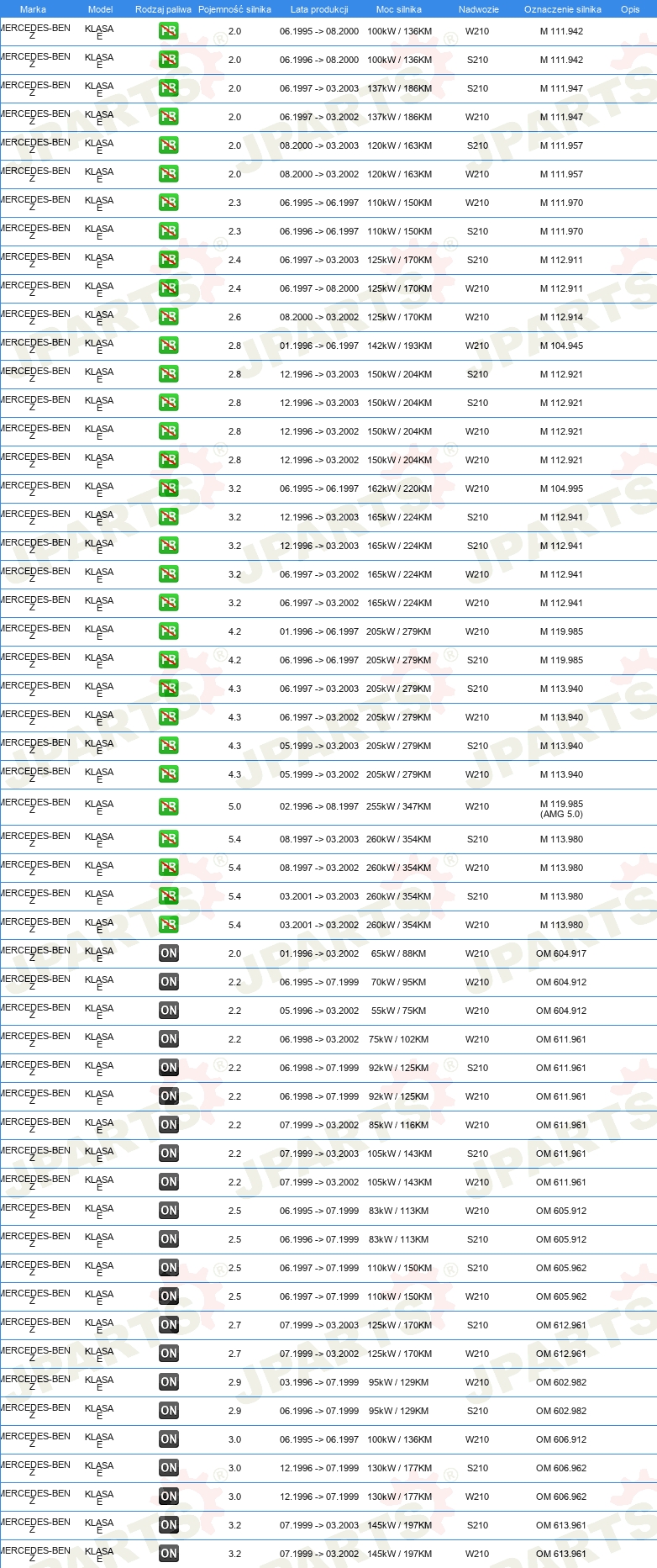
Task: Click PB fuel icon in M 104.945 row
Action: pos(169,346)
